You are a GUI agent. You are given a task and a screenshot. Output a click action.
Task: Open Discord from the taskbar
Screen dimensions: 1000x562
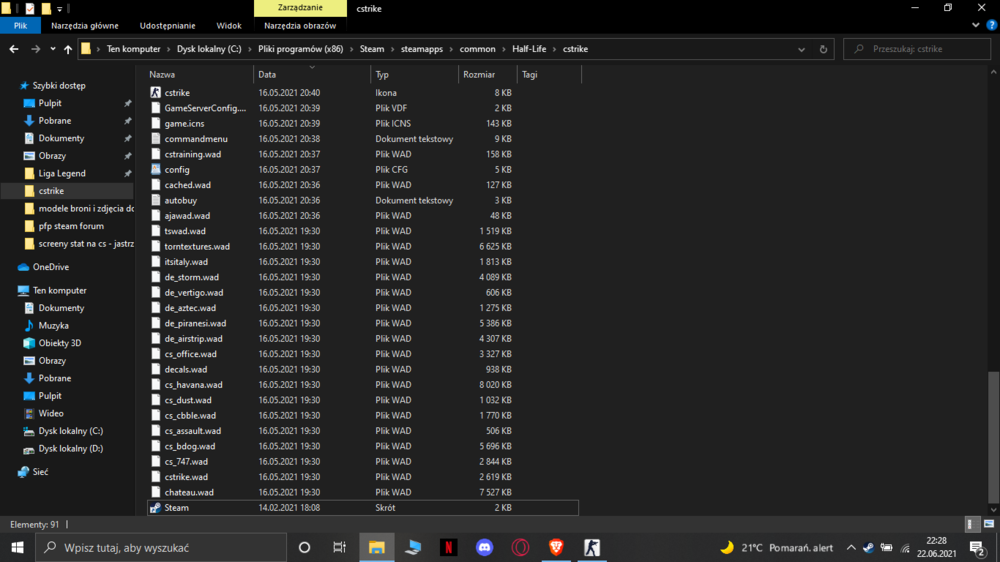click(484, 547)
